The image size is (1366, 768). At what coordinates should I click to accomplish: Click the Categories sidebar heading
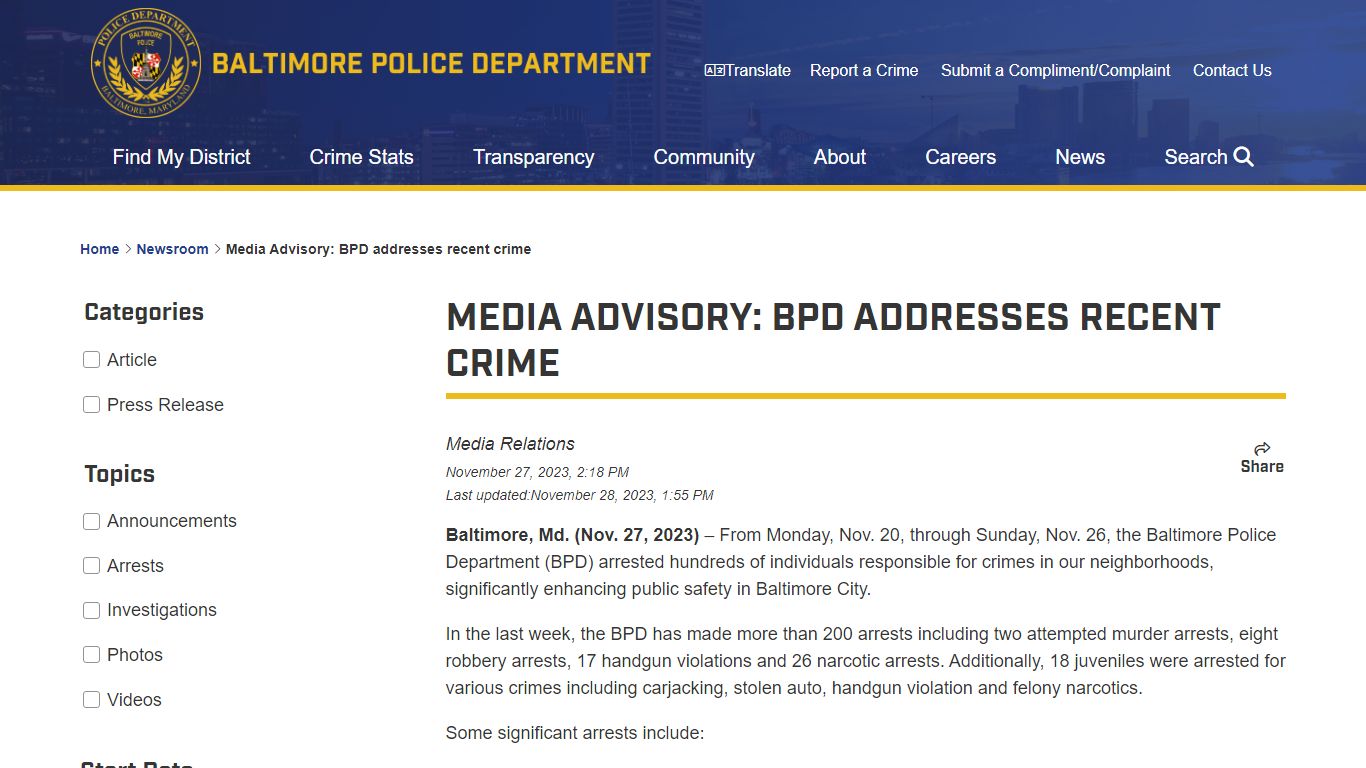pyautogui.click(x=144, y=312)
